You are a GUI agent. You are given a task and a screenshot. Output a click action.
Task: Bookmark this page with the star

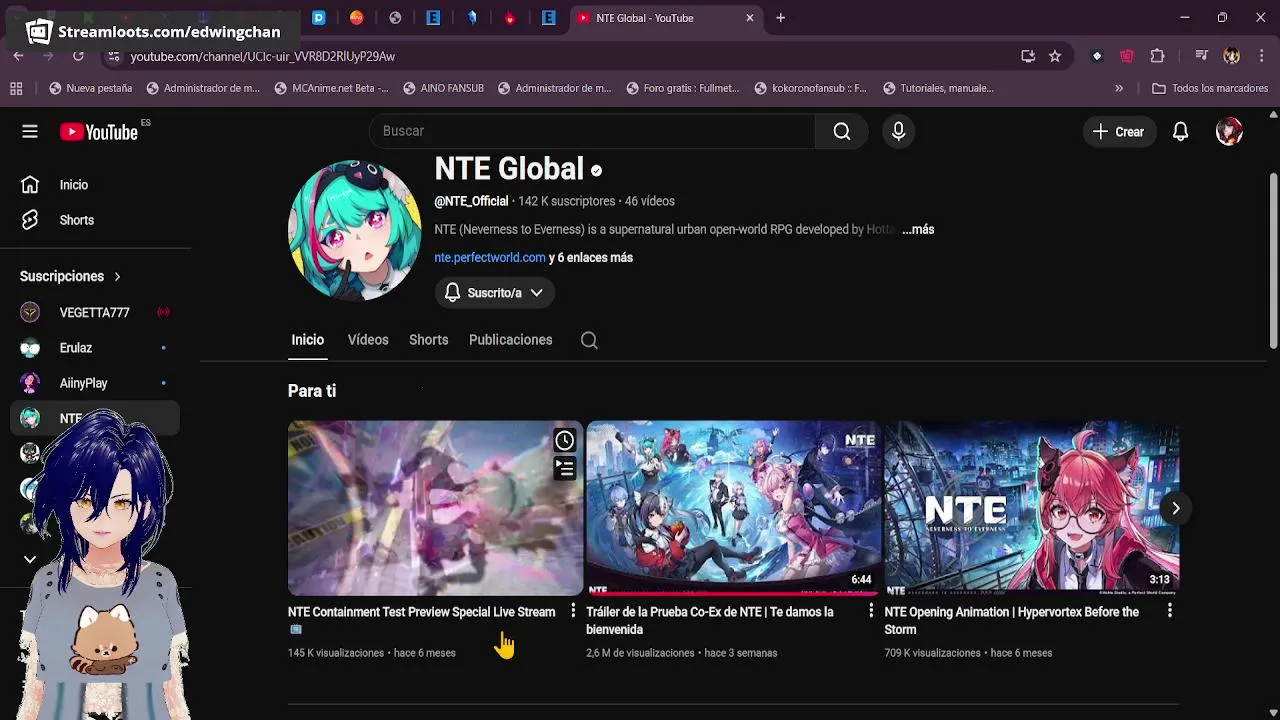(x=1055, y=56)
